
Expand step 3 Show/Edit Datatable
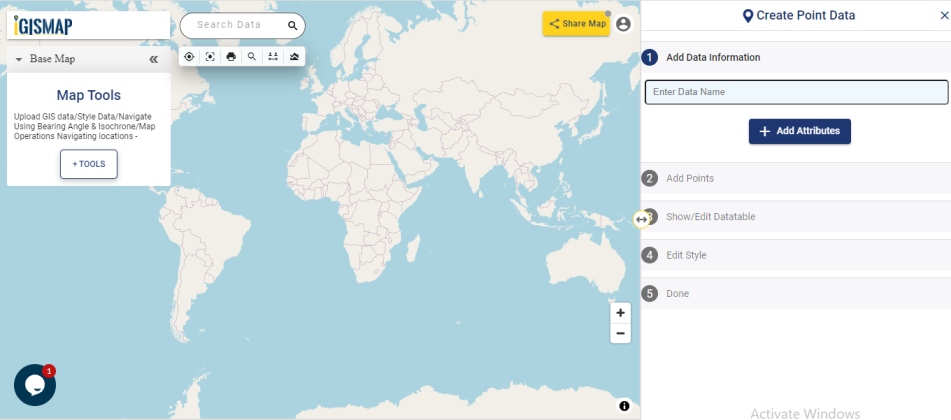796,217
